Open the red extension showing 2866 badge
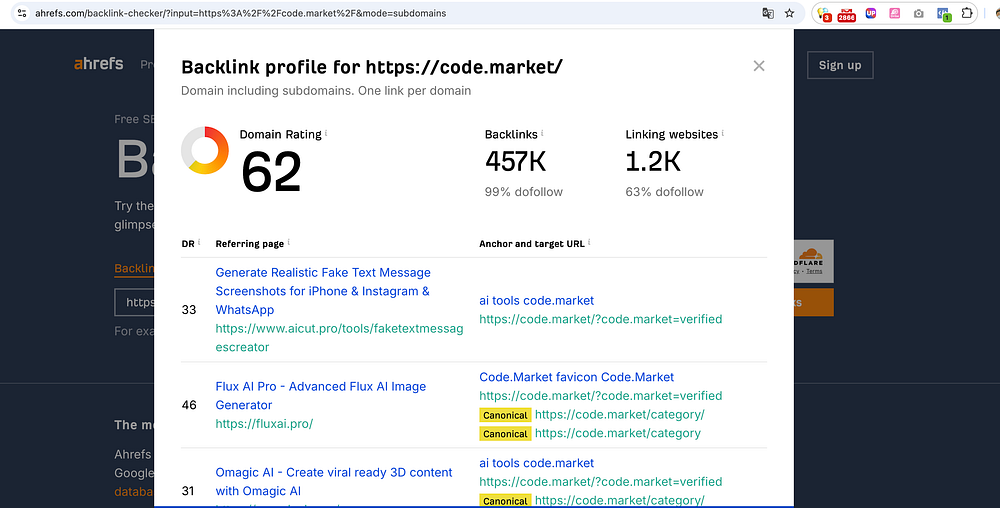This screenshot has height=508, width=1000. click(846, 14)
